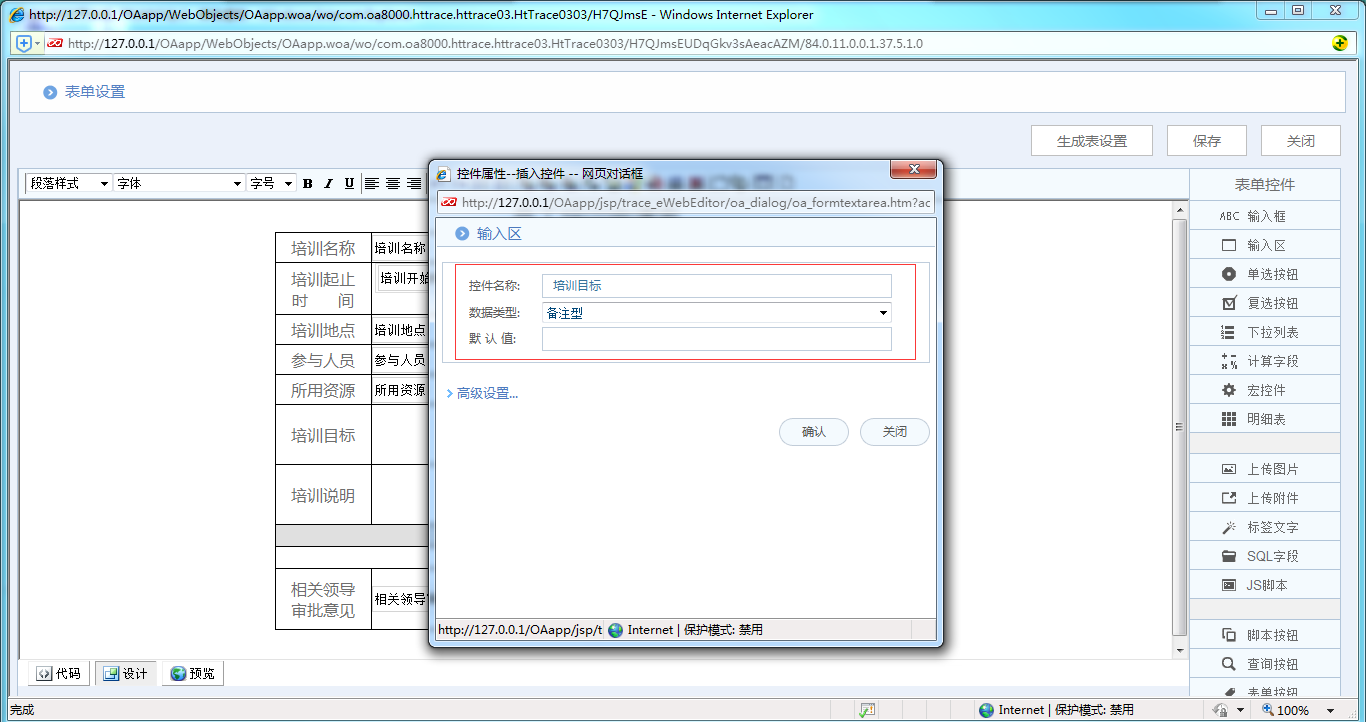The image size is (1366, 722).
Task: Toggle italic formatting in the editor toolbar
Action: point(327,183)
